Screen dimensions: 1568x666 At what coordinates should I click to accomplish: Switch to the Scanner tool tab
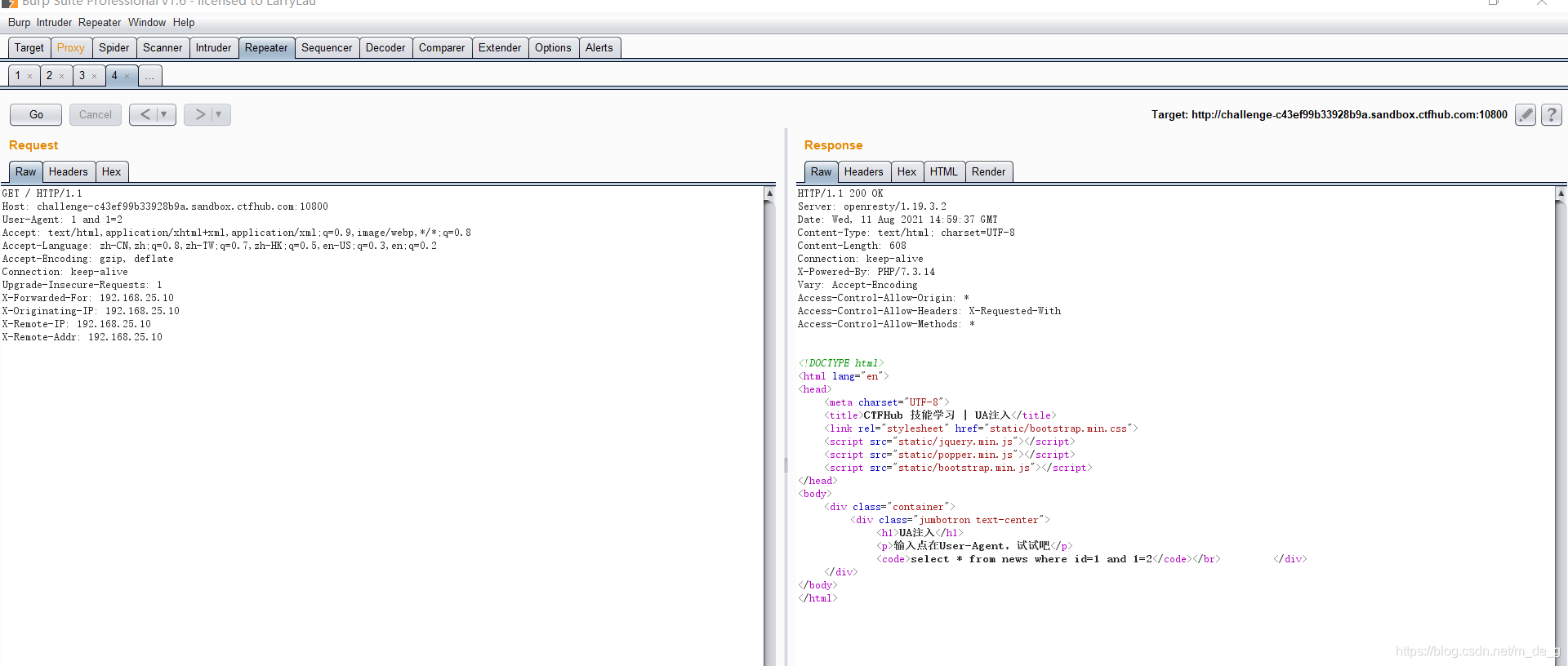pos(163,48)
